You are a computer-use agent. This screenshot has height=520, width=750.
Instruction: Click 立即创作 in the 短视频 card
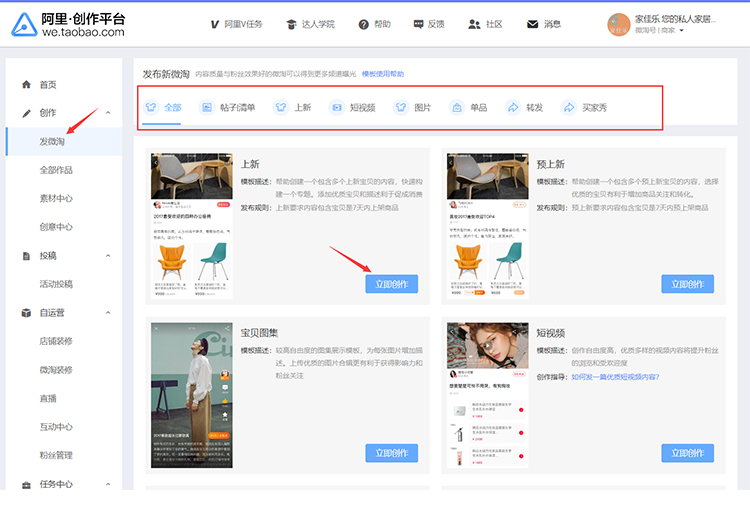[688, 453]
